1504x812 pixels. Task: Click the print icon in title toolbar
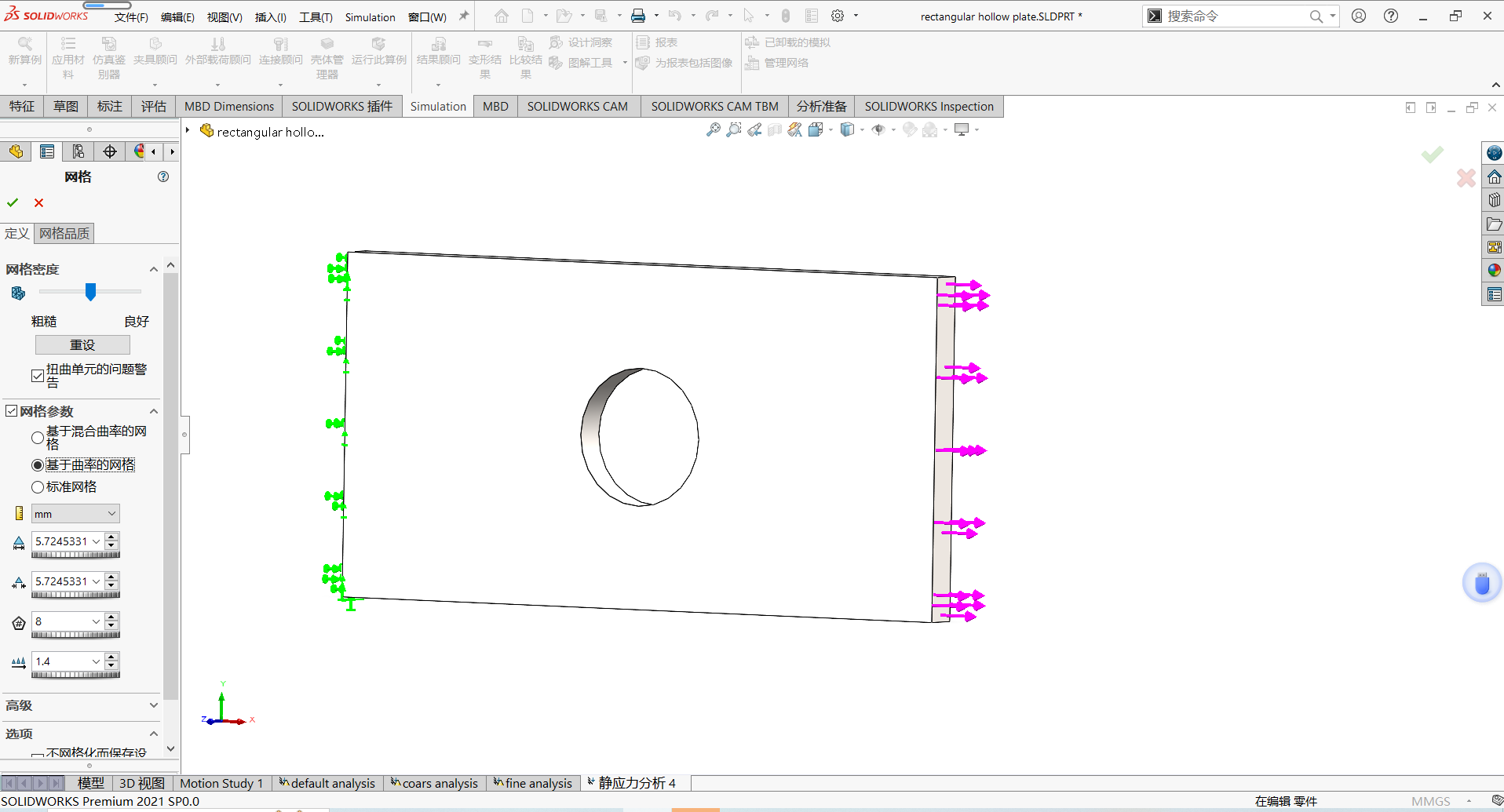pos(638,16)
